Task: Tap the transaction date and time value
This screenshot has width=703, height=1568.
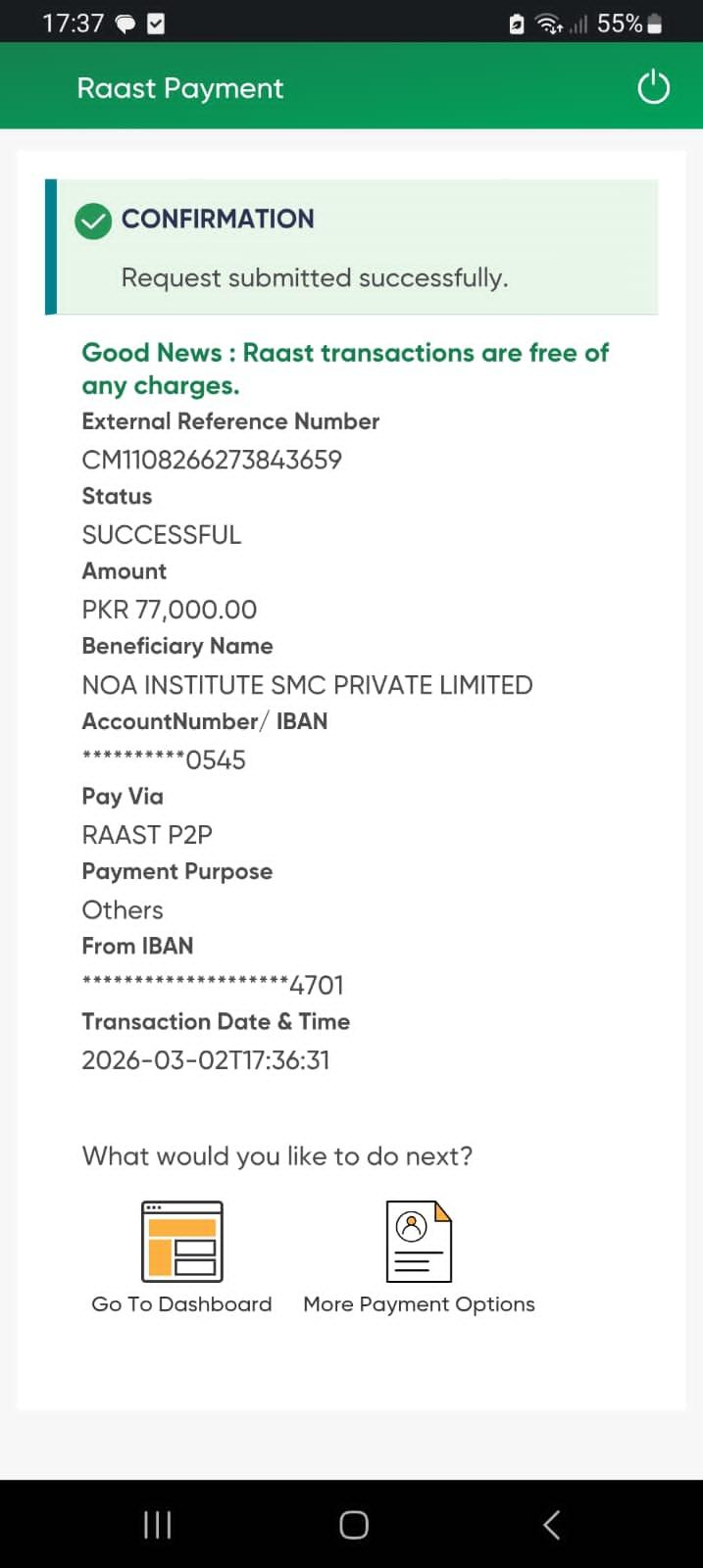Action: [x=206, y=1060]
